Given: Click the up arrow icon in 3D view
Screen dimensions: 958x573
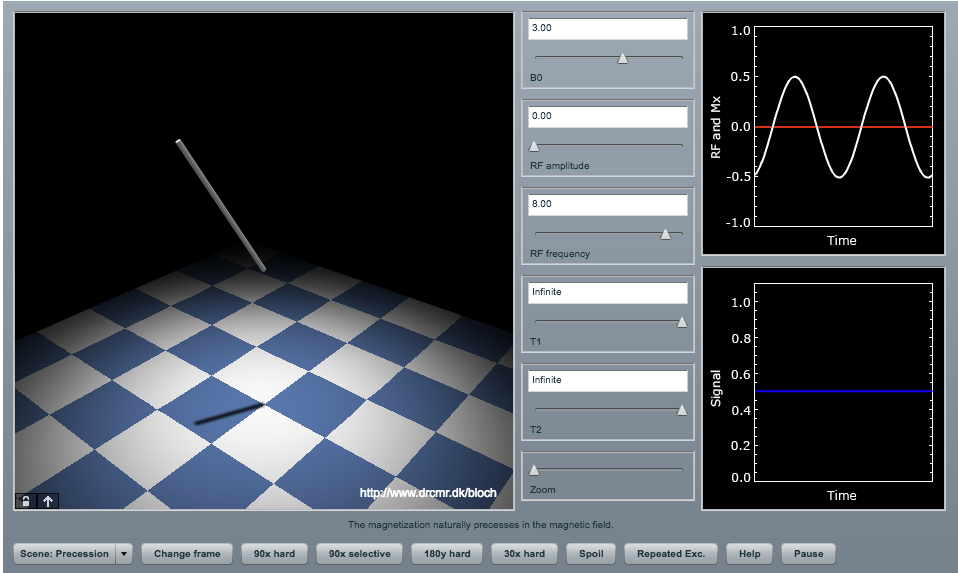Looking at the screenshot, I should [47, 501].
